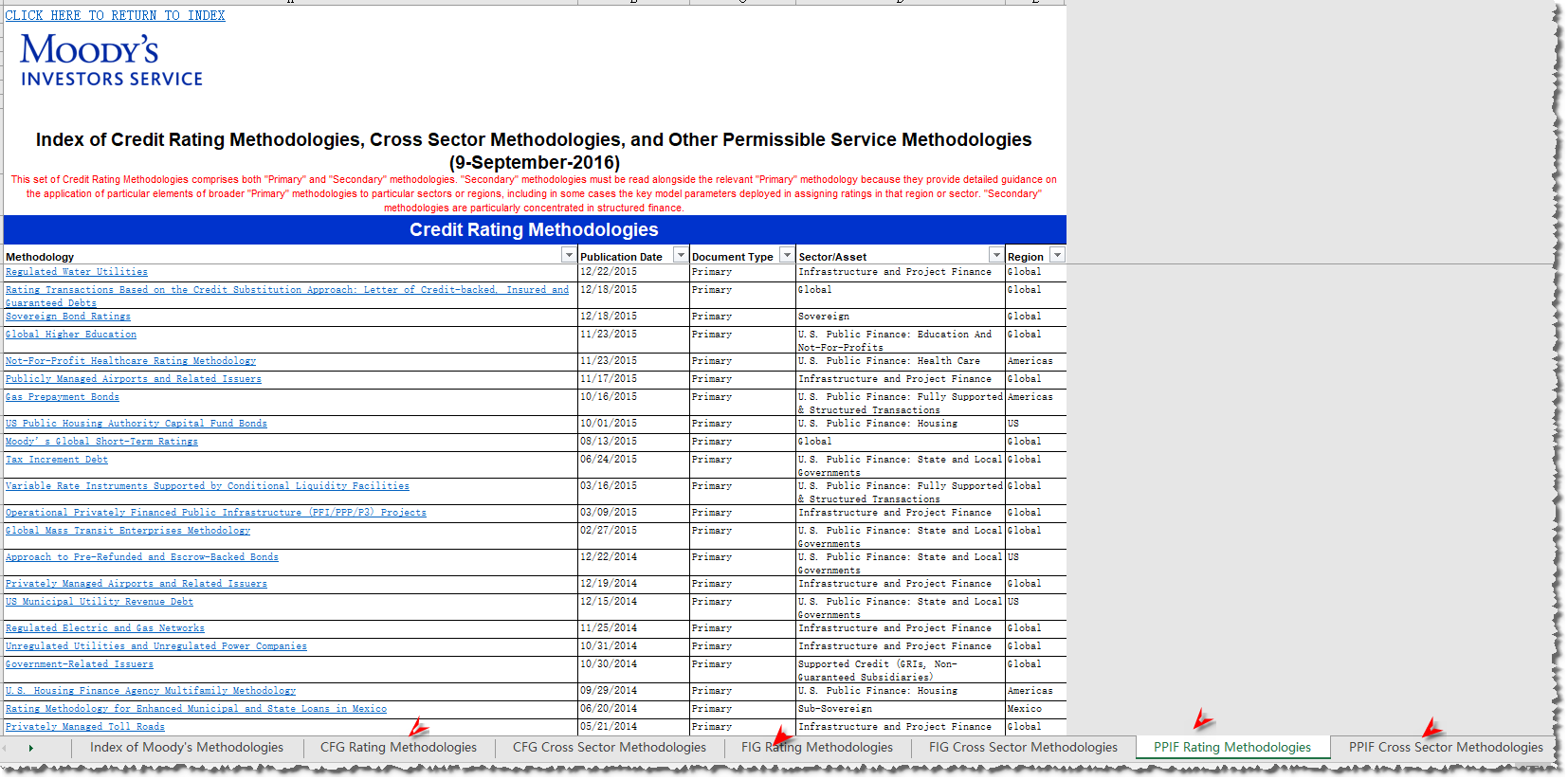1568x780 pixels.
Task: Click Approach to Pre-Refunded and Escrow-Backed Bonds
Action: click(142, 557)
